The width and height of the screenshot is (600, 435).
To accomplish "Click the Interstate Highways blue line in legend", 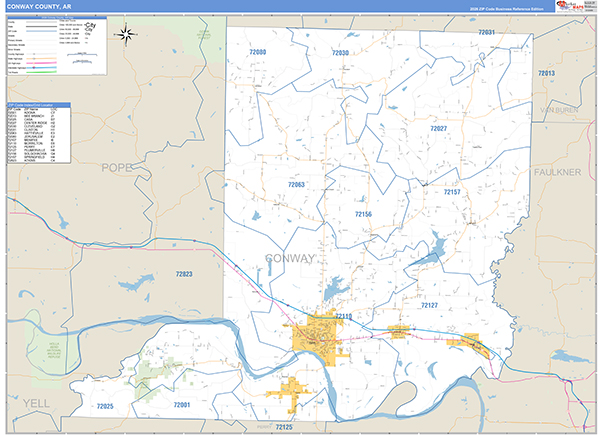I will click(x=41, y=68).
